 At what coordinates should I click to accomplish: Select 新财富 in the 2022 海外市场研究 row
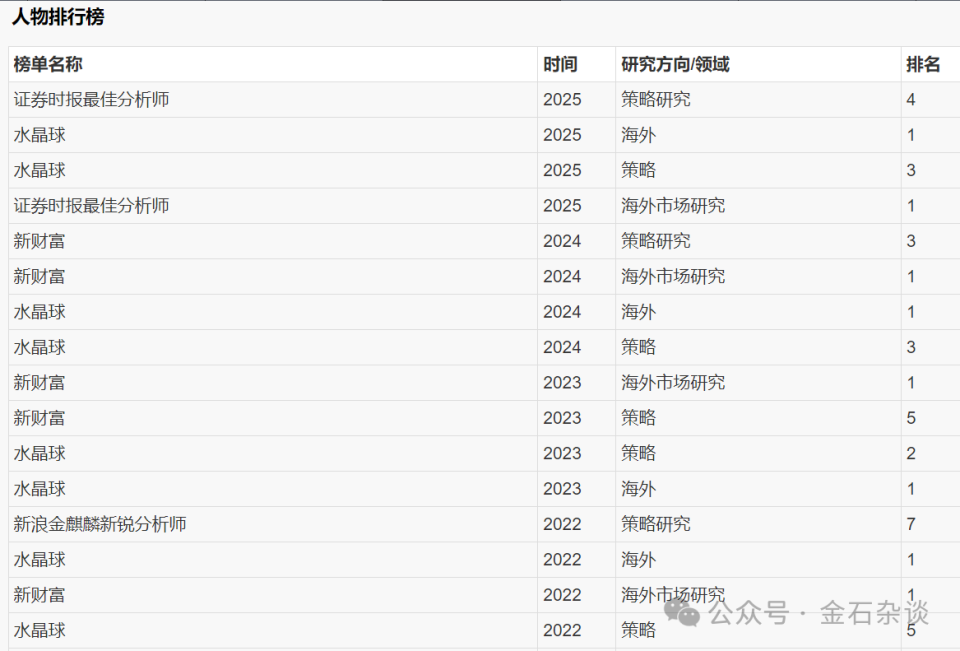point(39,595)
